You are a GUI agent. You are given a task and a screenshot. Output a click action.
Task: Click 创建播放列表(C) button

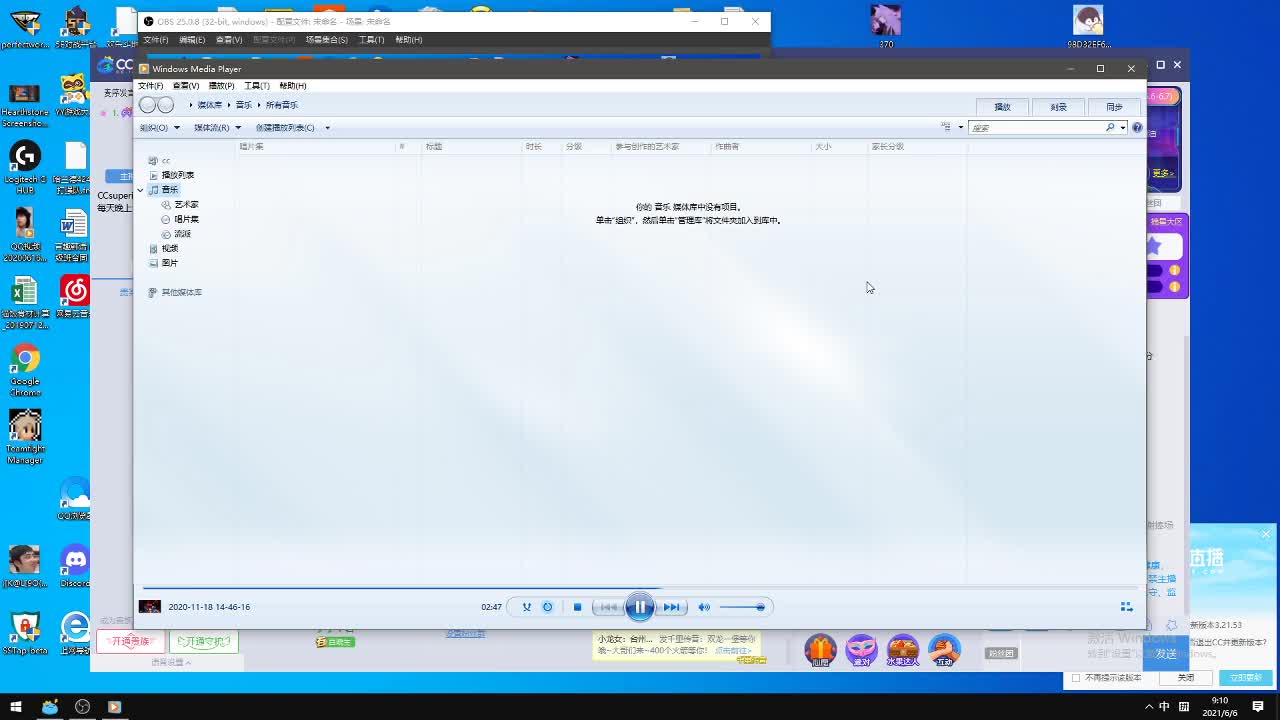click(285, 128)
